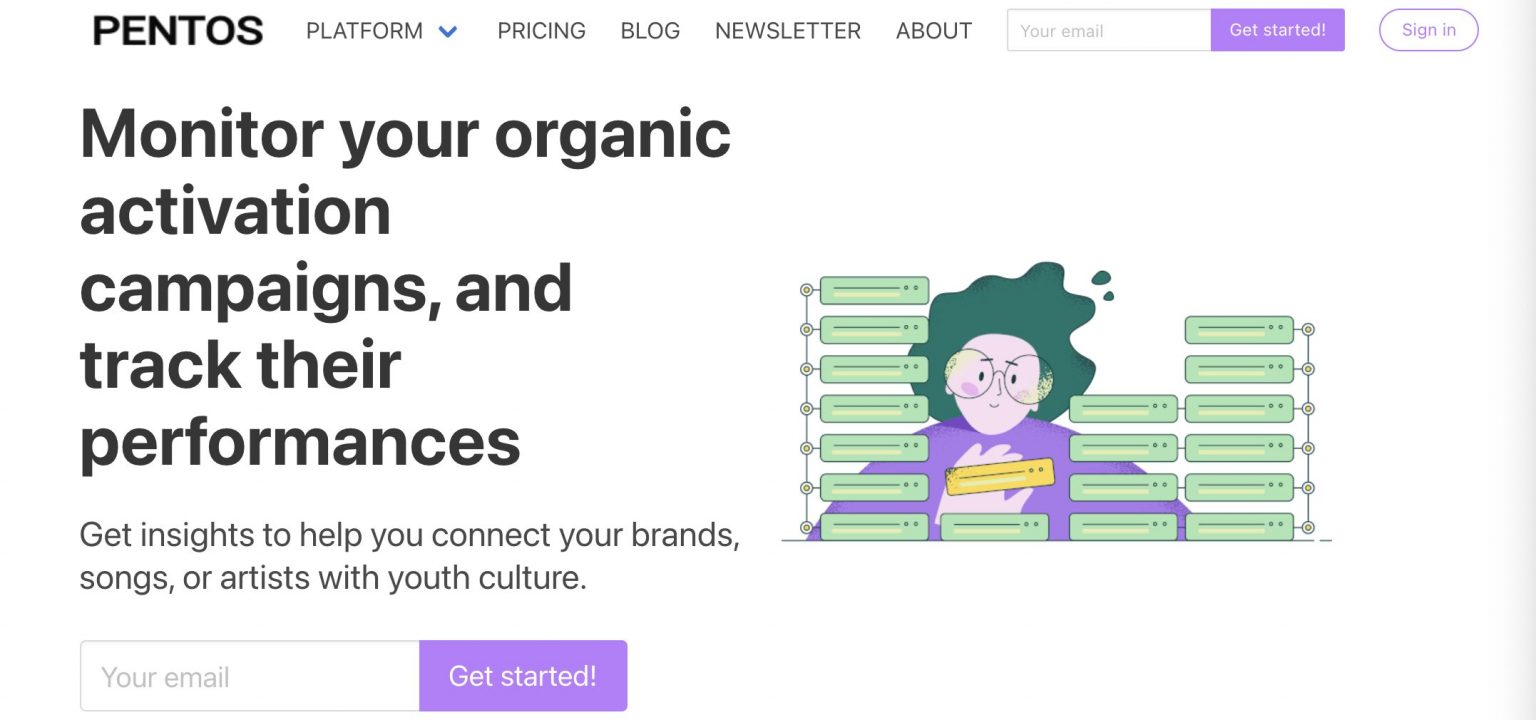Click the header Get started! button
This screenshot has width=1536, height=720.
[x=1278, y=30]
